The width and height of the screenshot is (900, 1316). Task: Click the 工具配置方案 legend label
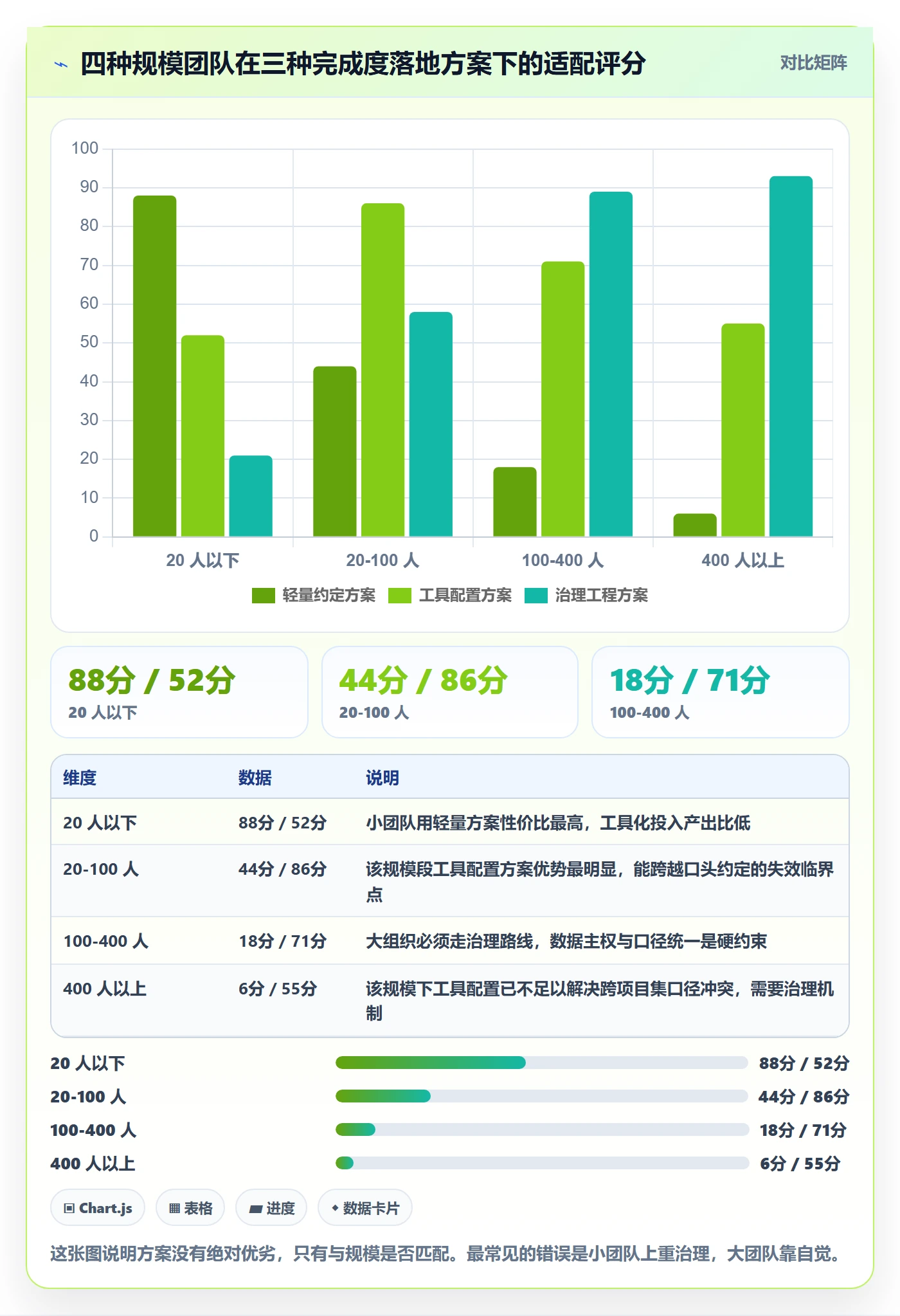tap(465, 596)
